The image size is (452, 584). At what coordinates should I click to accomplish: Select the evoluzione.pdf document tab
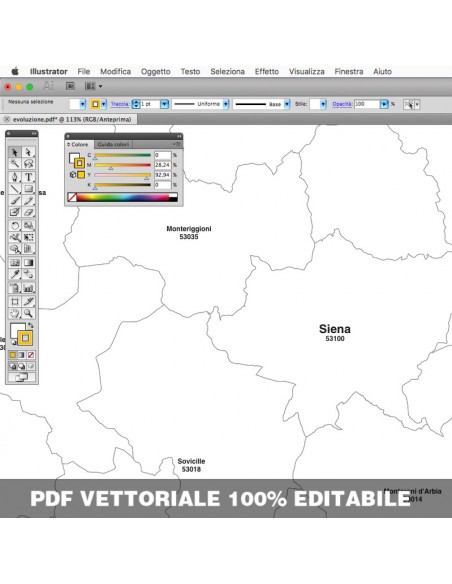click(x=69, y=120)
